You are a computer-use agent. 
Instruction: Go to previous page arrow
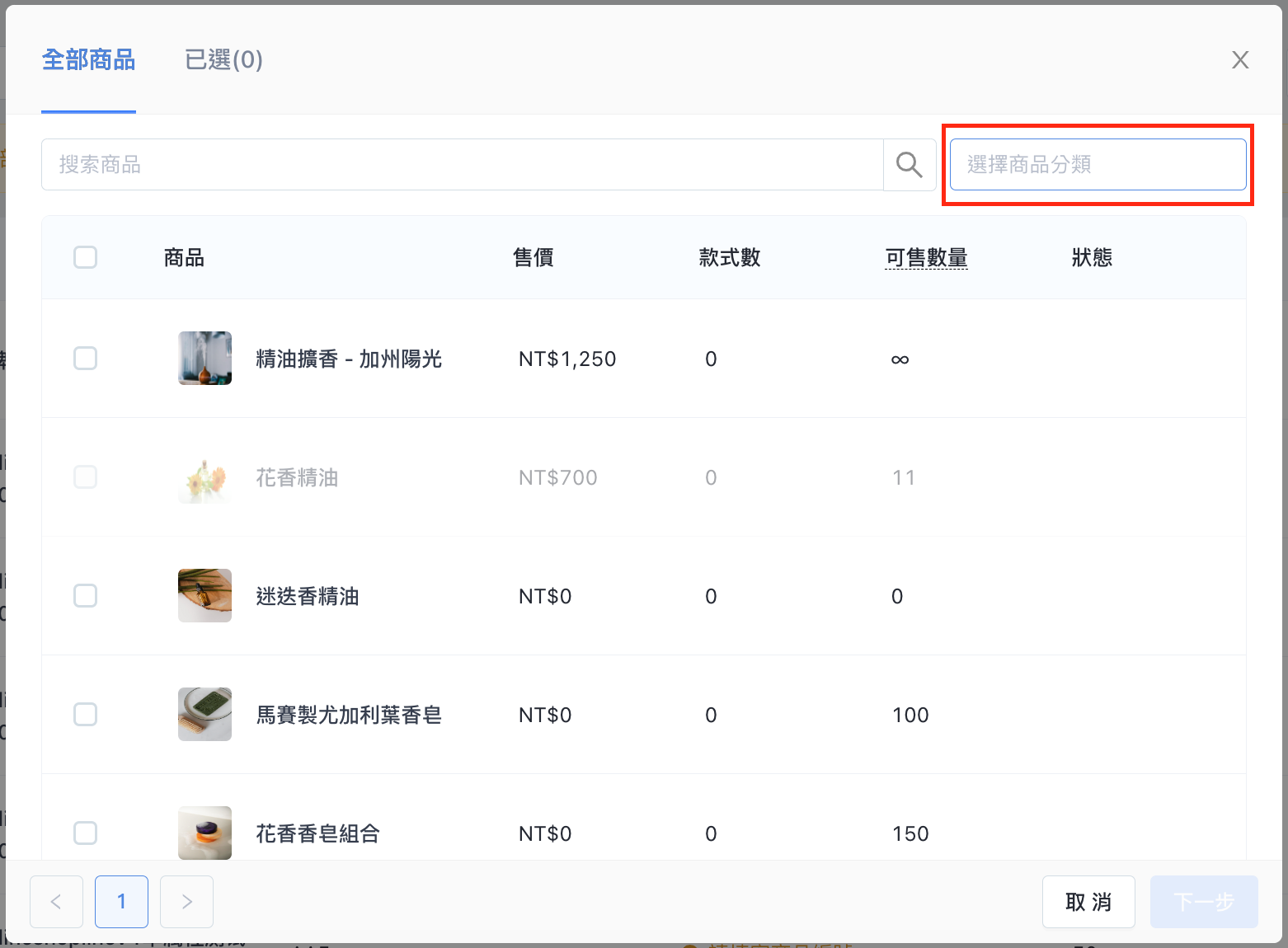(x=56, y=902)
